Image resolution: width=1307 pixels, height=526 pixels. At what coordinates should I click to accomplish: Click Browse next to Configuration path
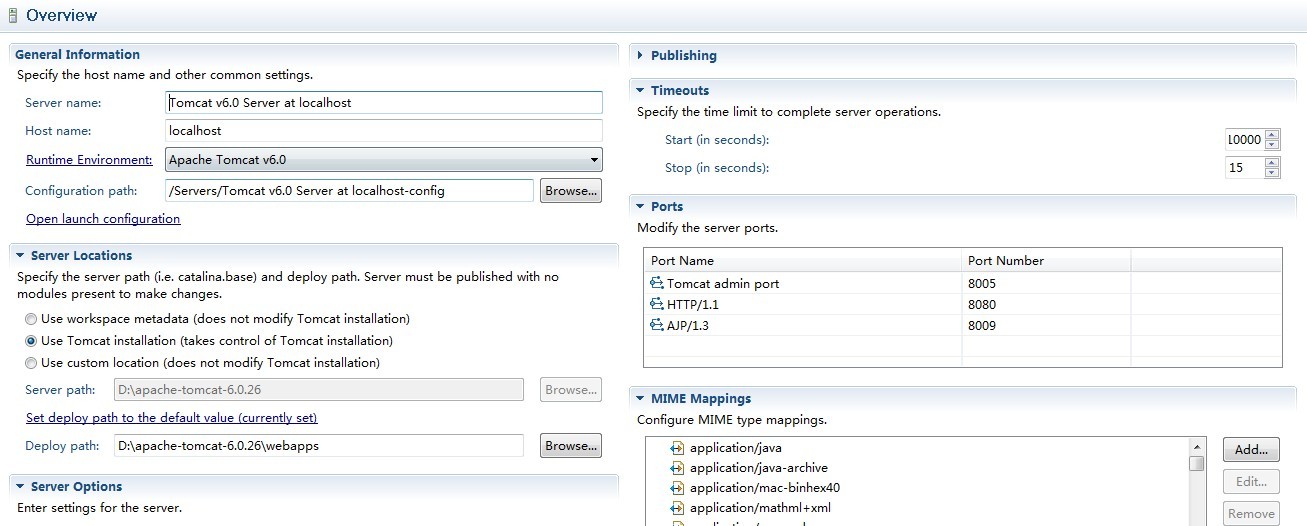(571, 190)
